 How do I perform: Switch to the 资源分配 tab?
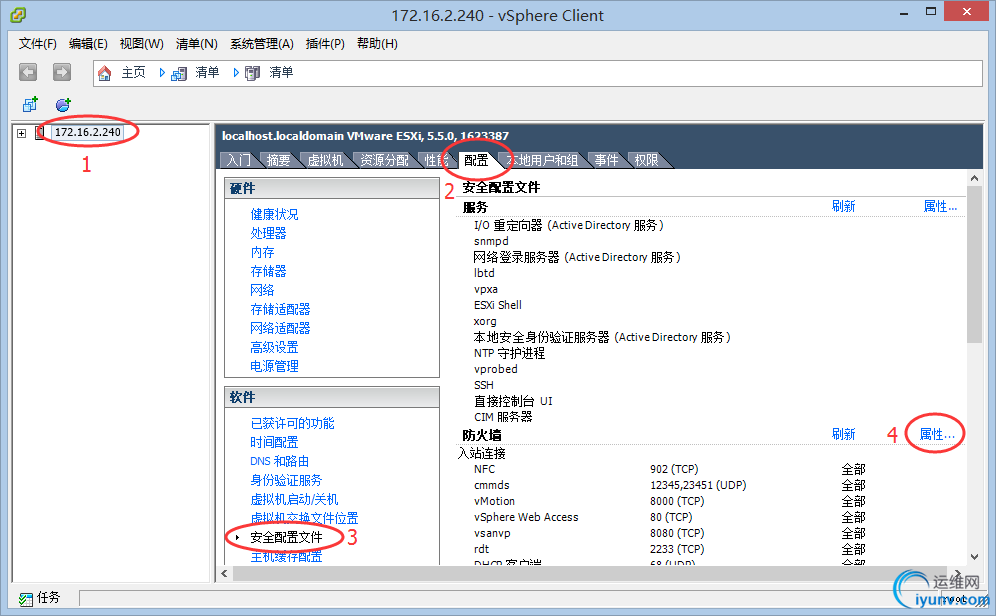pos(384,160)
